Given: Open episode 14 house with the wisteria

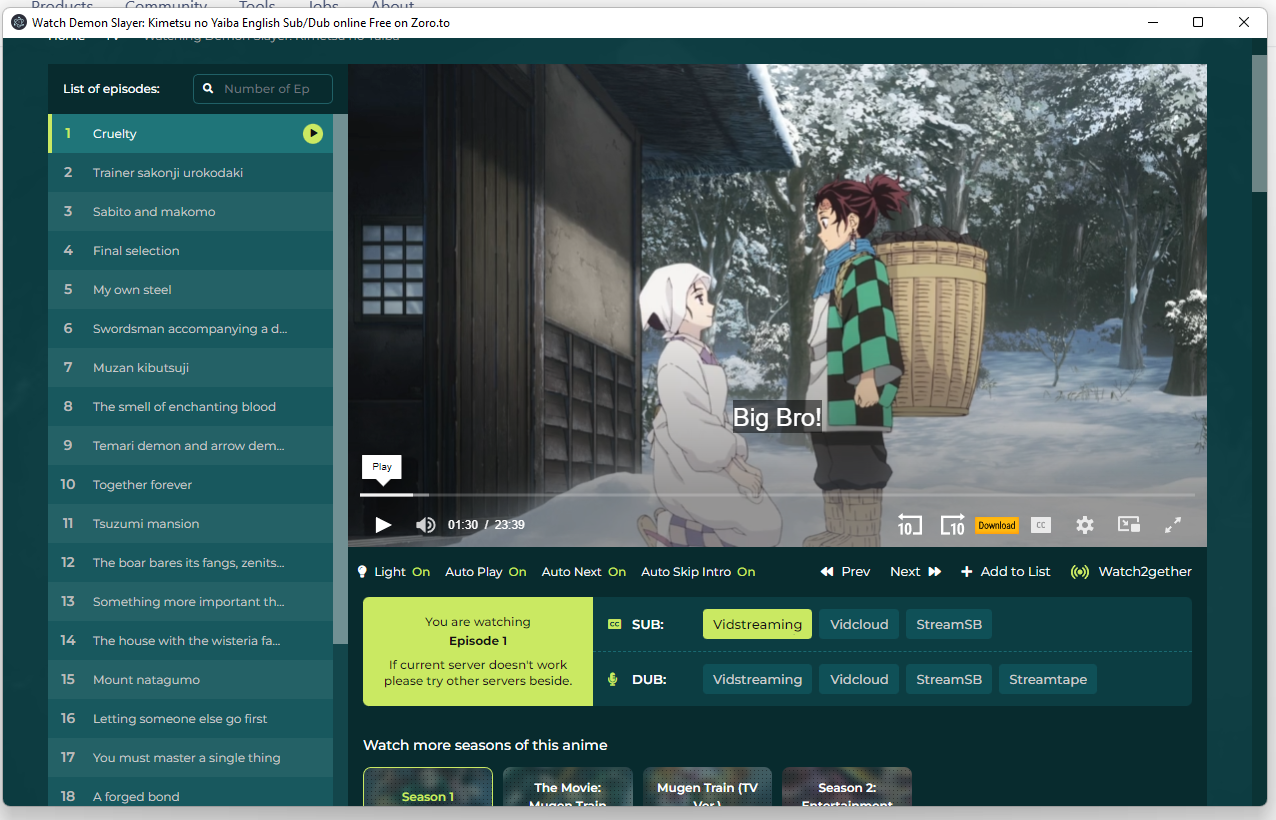Looking at the screenshot, I should [x=190, y=641].
